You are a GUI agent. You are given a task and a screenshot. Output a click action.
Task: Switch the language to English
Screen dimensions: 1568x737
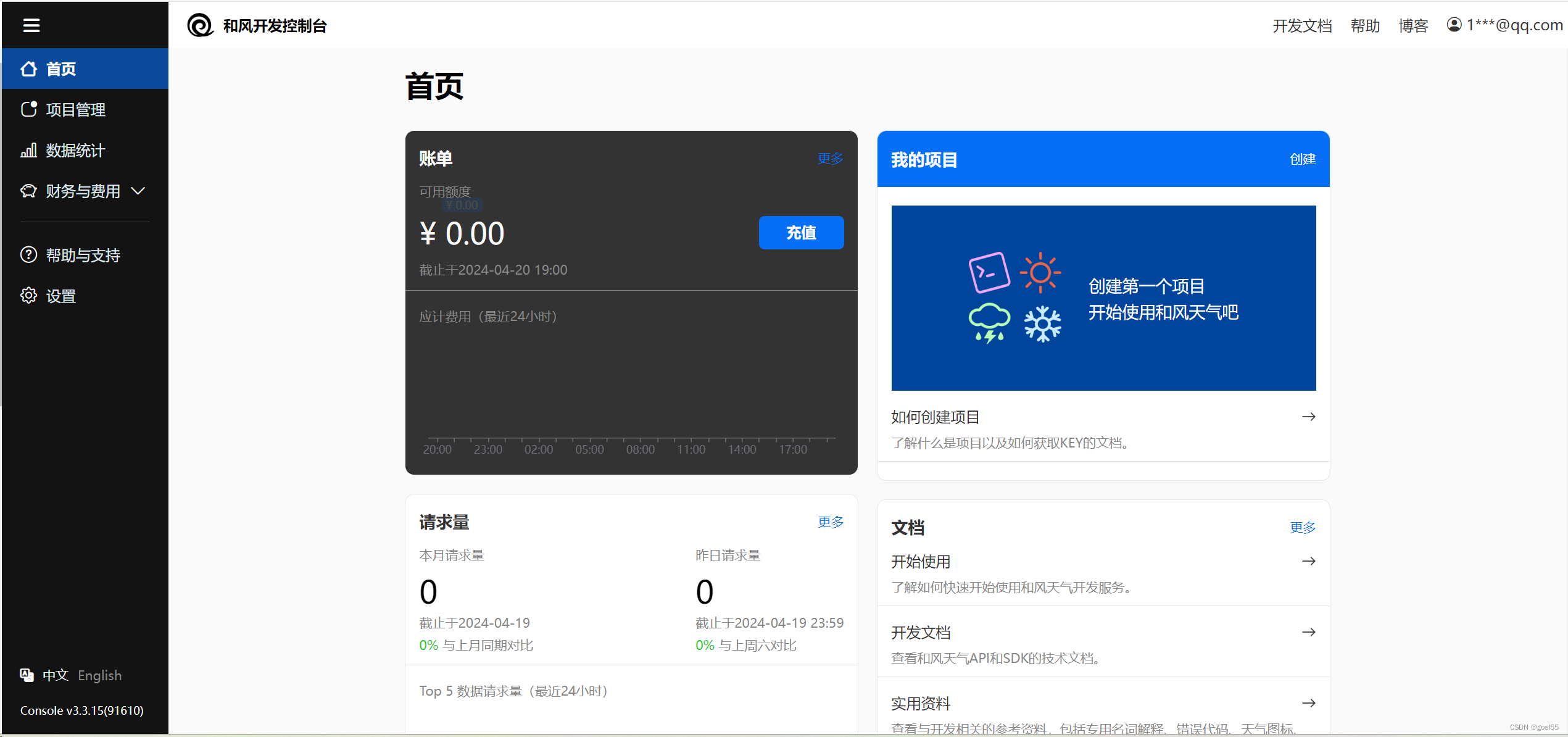pyautogui.click(x=99, y=675)
